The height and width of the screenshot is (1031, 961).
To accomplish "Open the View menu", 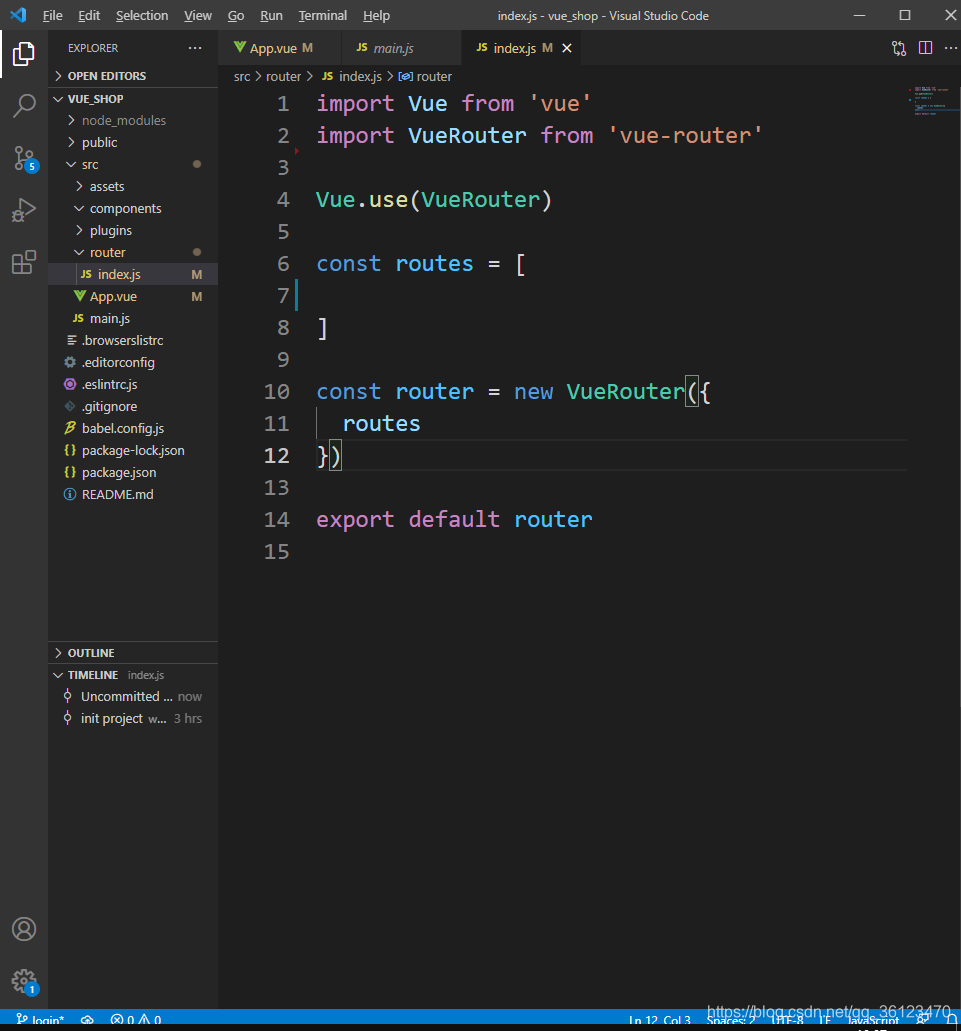I will pos(197,15).
